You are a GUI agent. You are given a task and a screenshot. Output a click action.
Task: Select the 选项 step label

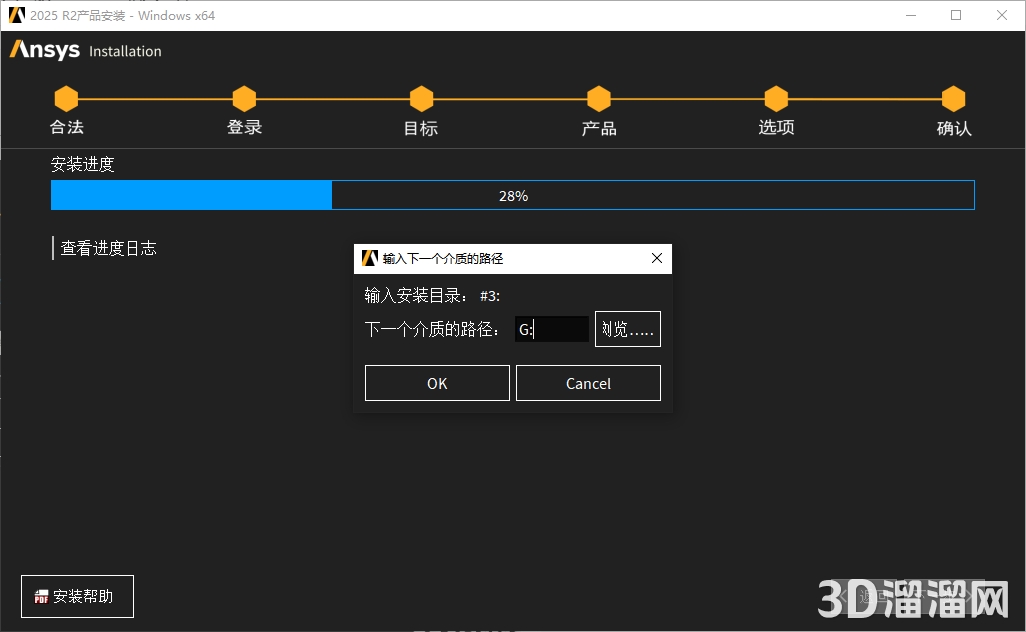click(776, 128)
